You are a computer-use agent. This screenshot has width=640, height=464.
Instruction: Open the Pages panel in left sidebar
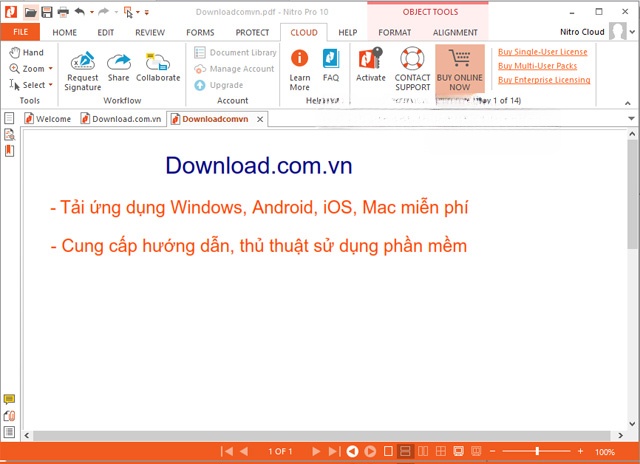pos(9,118)
